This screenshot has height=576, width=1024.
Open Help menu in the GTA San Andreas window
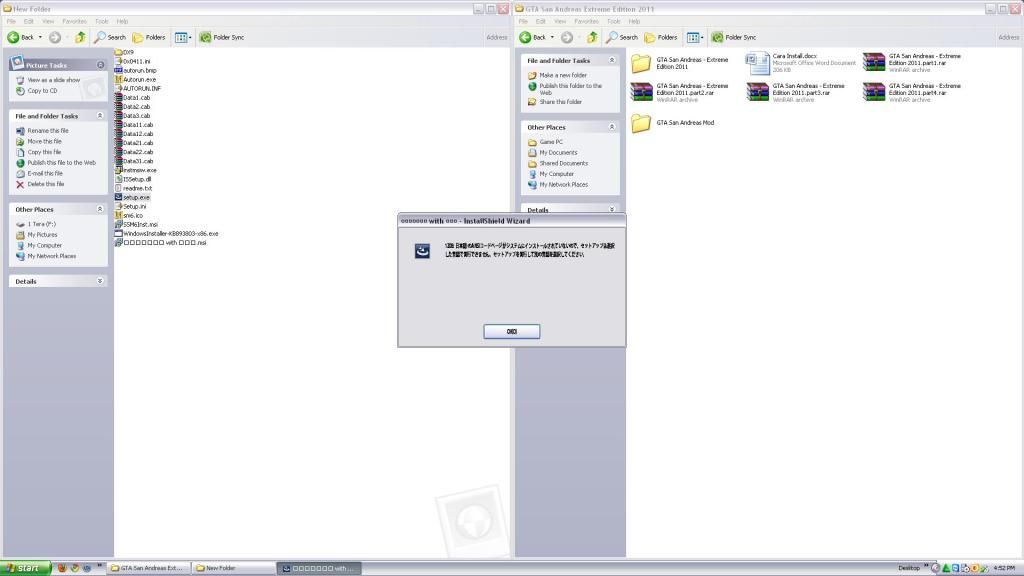[x=634, y=22]
